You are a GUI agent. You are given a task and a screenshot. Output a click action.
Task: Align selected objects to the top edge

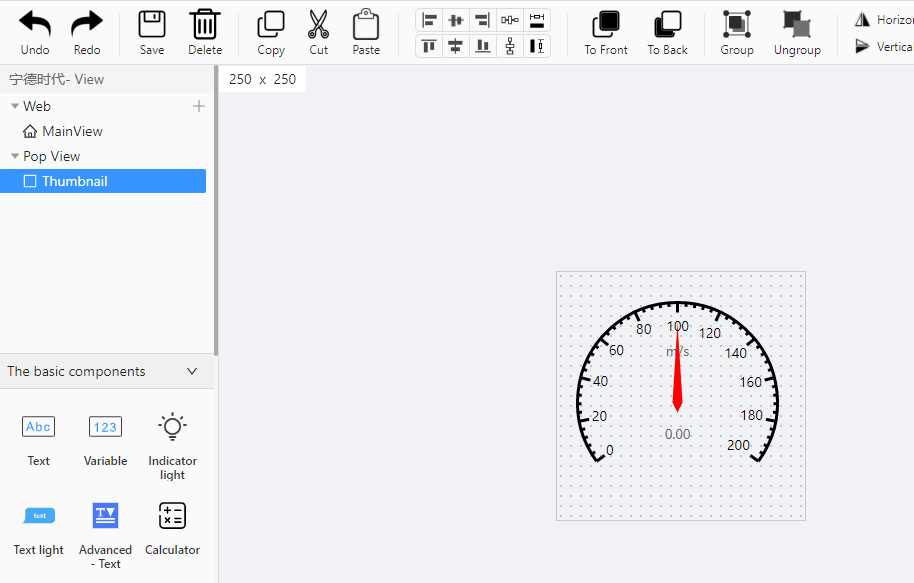[430, 45]
